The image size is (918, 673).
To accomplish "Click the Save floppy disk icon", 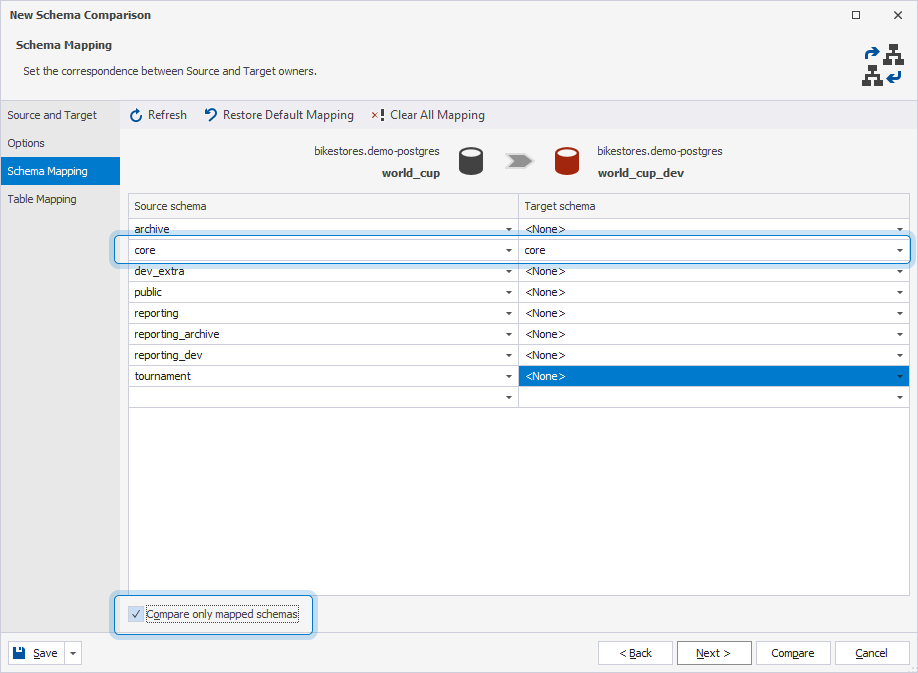I will click(19, 653).
